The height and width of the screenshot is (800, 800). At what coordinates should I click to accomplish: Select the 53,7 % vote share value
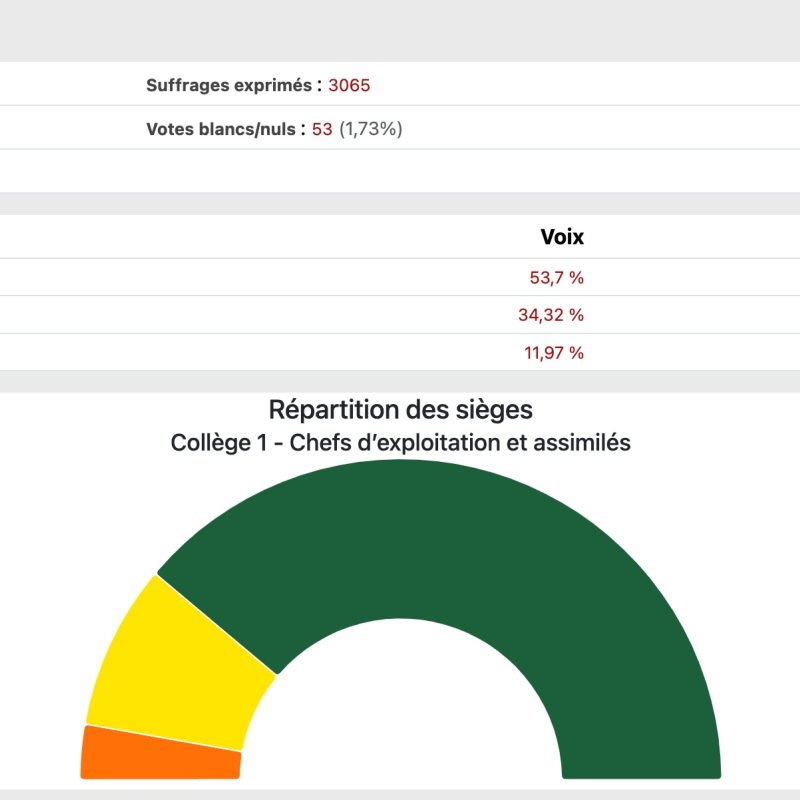tap(556, 278)
